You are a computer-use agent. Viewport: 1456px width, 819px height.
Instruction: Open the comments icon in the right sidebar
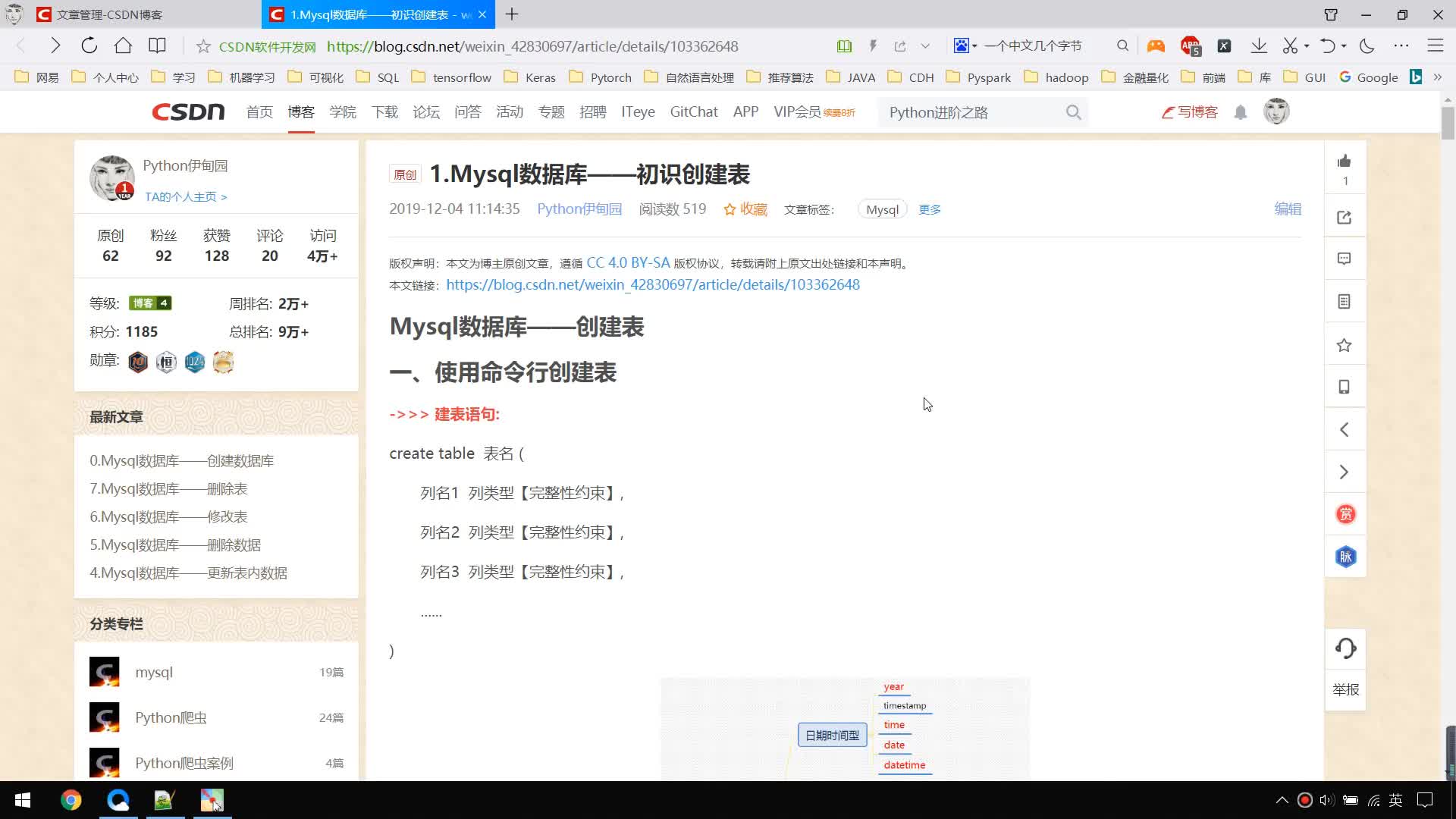pyautogui.click(x=1345, y=259)
